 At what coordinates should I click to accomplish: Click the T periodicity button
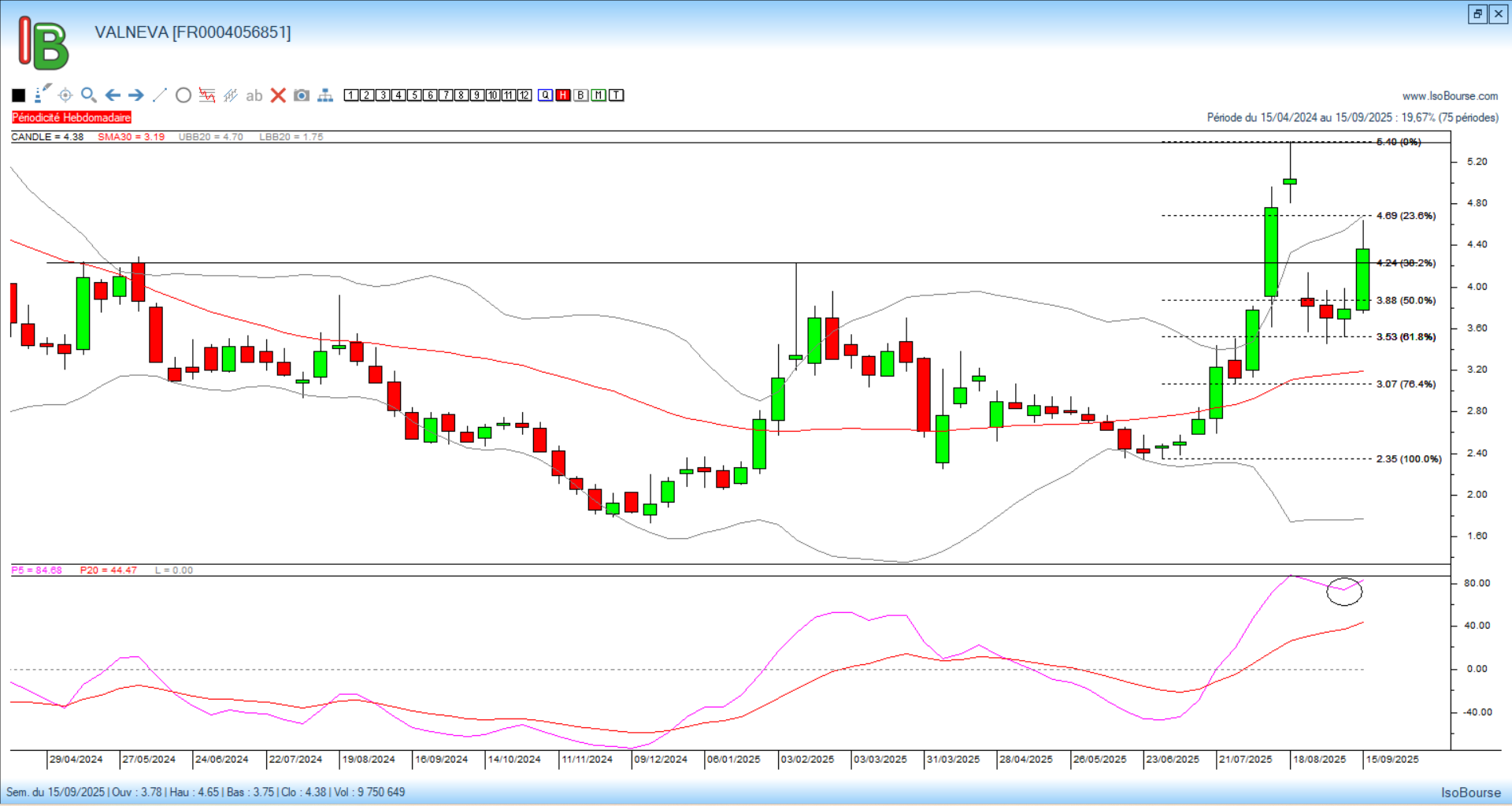pos(617,95)
